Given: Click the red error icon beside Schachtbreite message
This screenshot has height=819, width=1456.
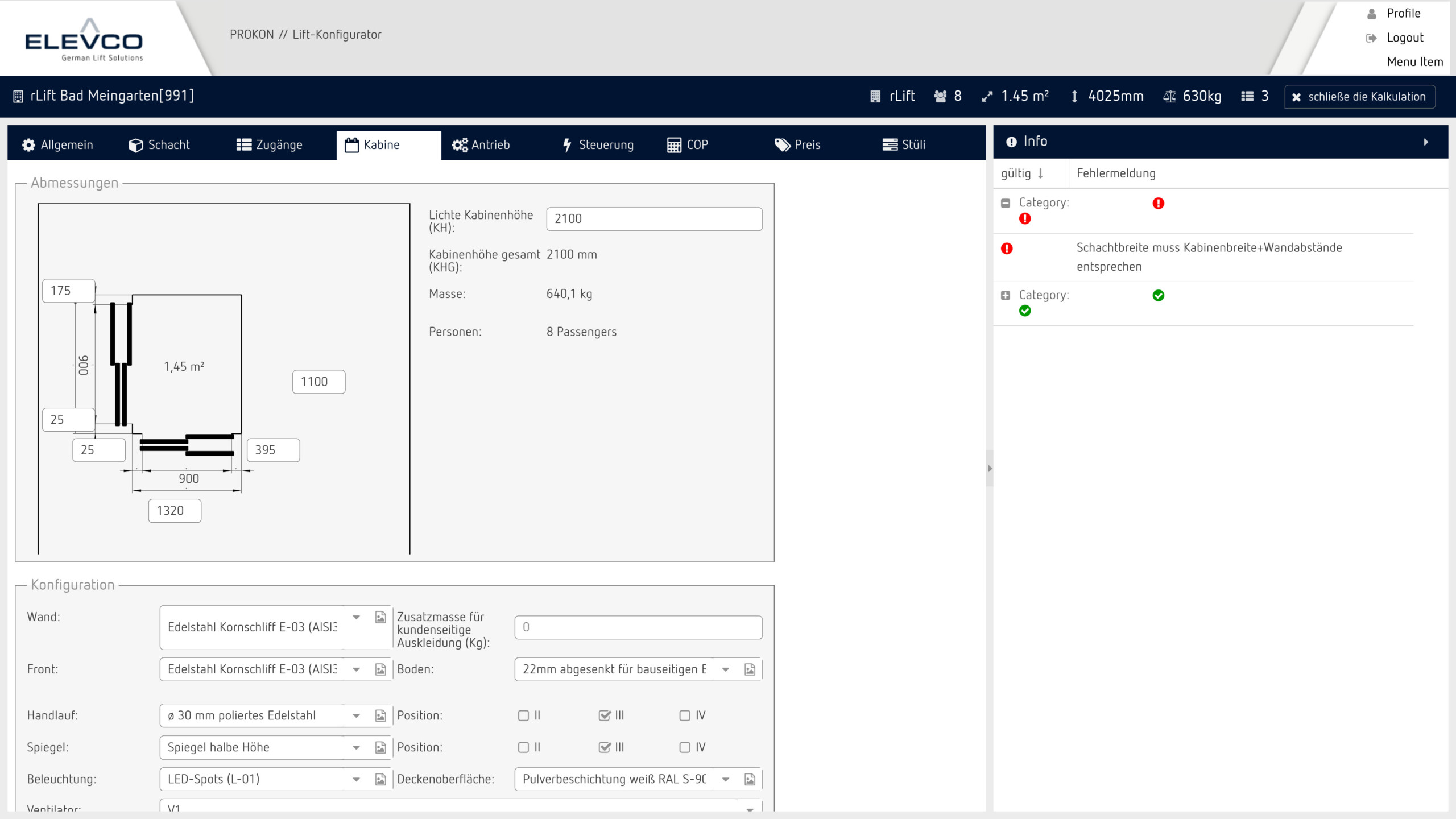Looking at the screenshot, I should pyautogui.click(x=1007, y=249).
